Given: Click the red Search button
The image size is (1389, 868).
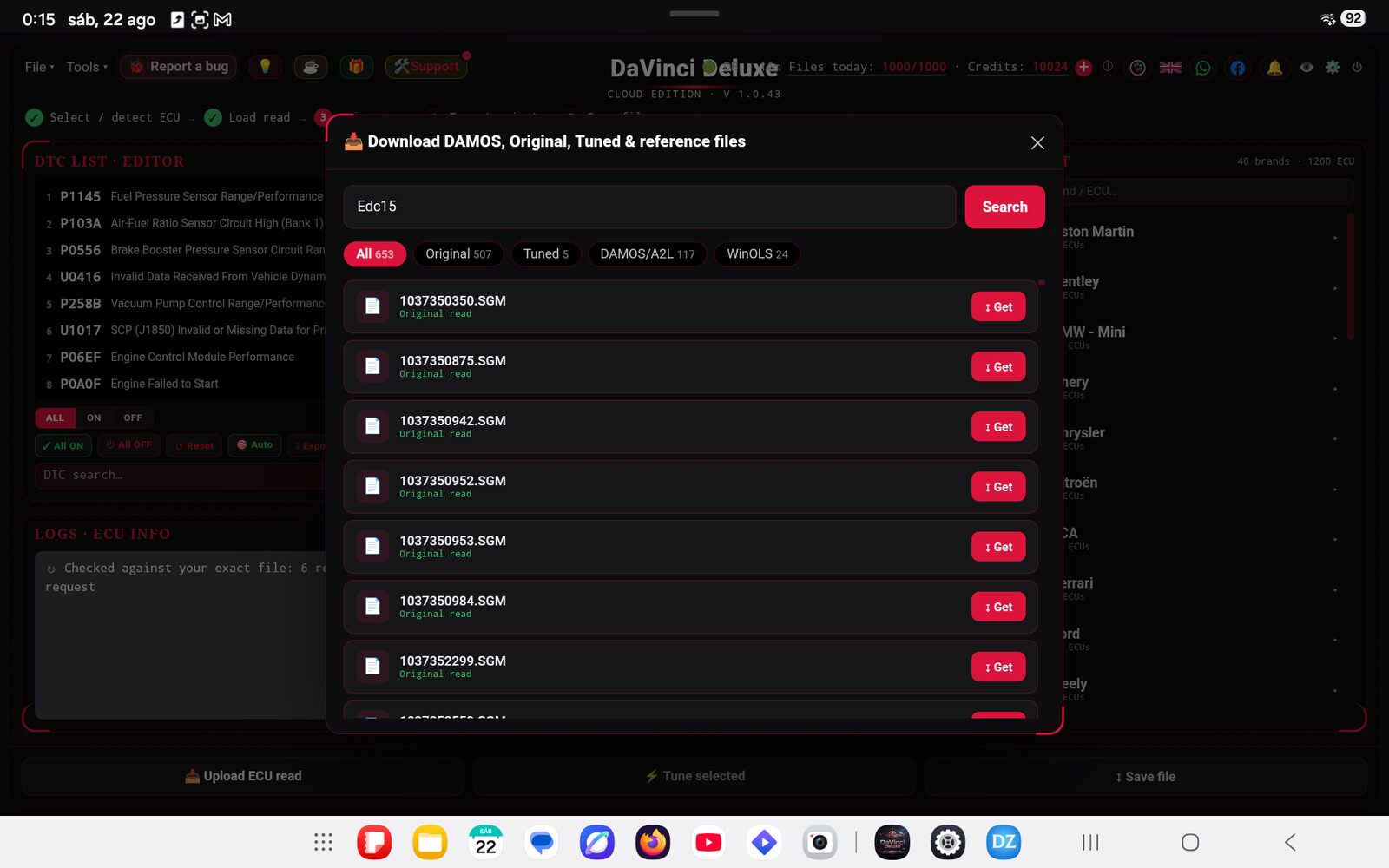Looking at the screenshot, I should click(x=1004, y=207).
